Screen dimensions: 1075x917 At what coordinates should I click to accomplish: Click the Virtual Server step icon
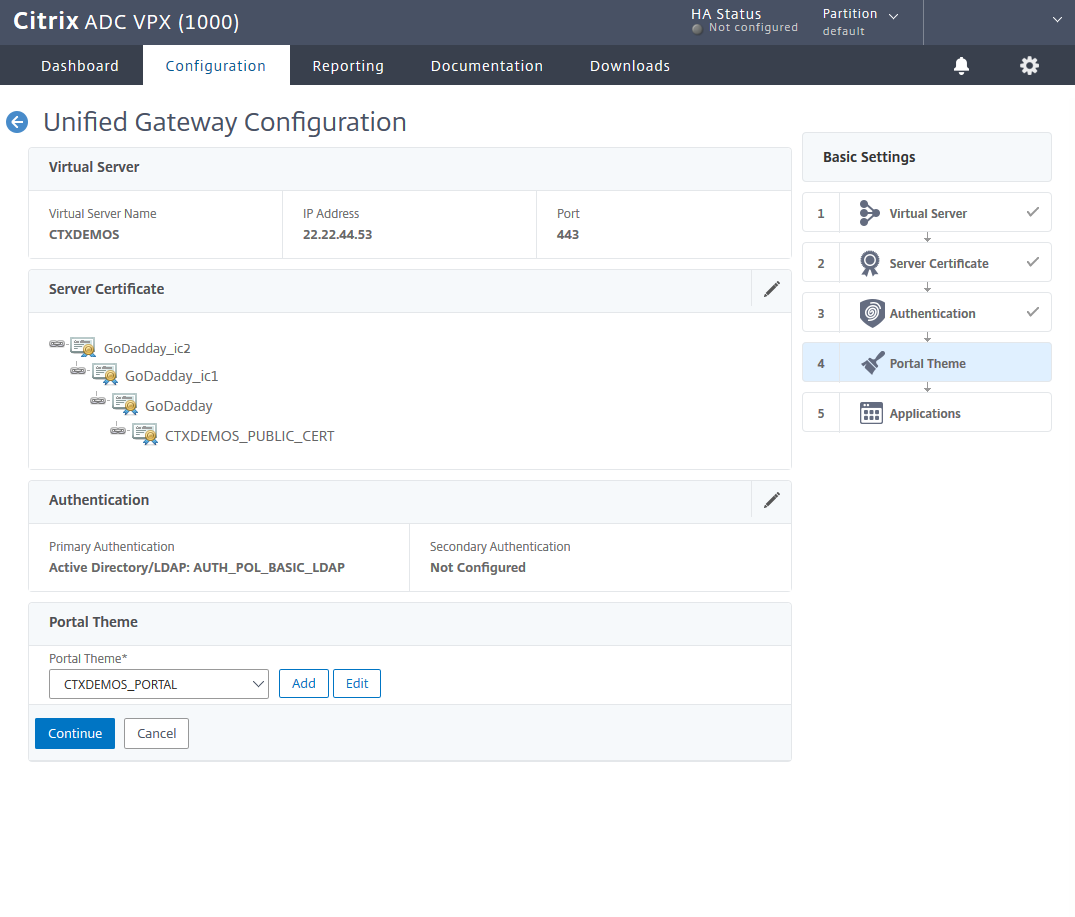coord(869,213)
